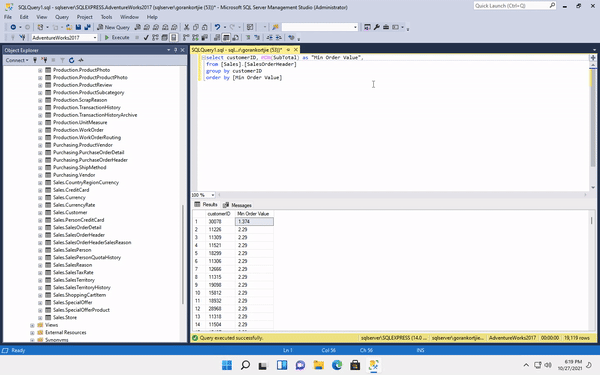
Task: Toggle Results to File mode
Action: pyautogui.click(x=235, y=38)
